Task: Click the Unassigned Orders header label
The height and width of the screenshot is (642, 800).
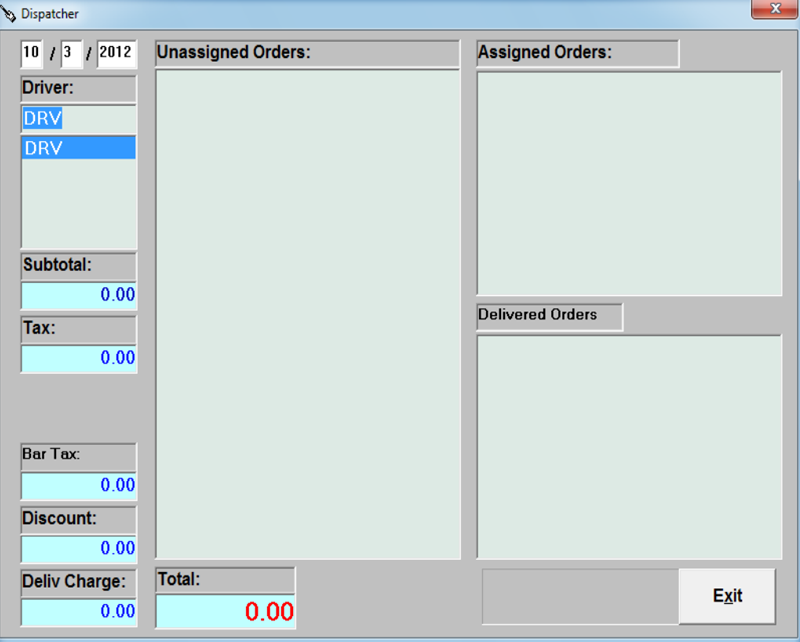Action: coord(307,53)
